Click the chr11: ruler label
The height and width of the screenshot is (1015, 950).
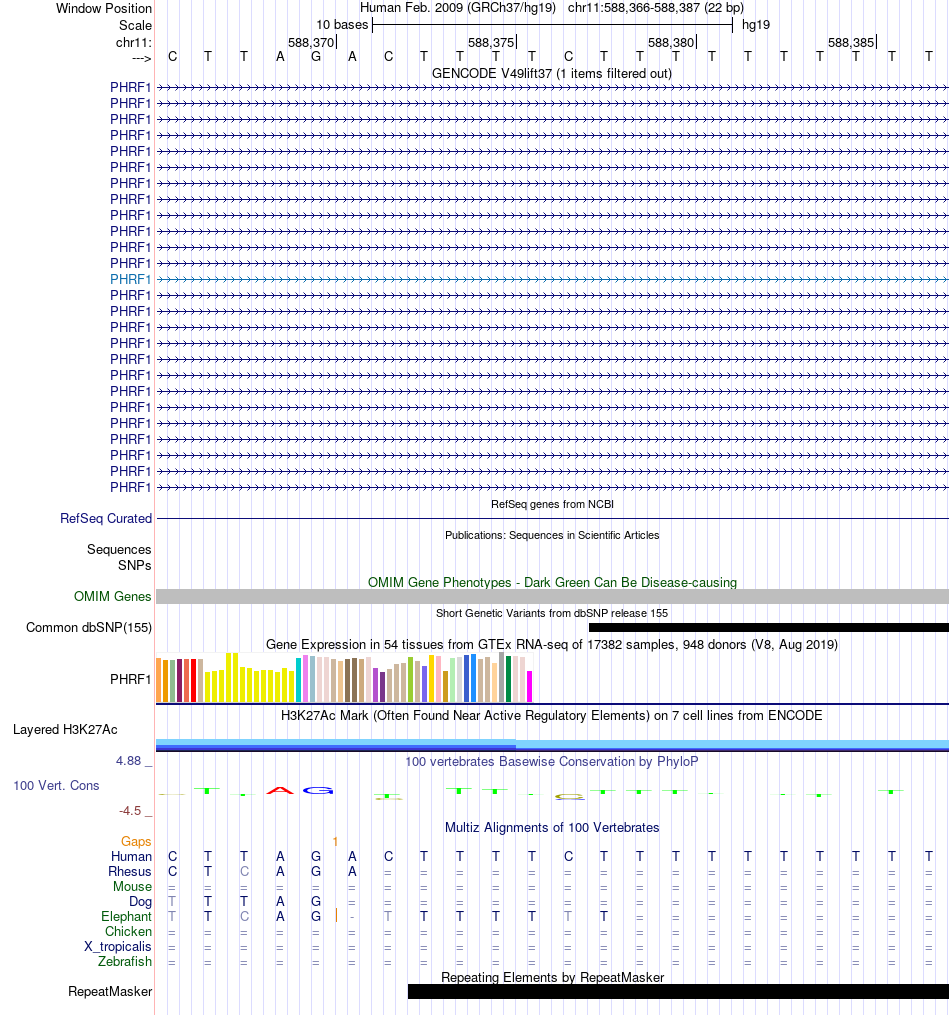[x=133, y=43]
